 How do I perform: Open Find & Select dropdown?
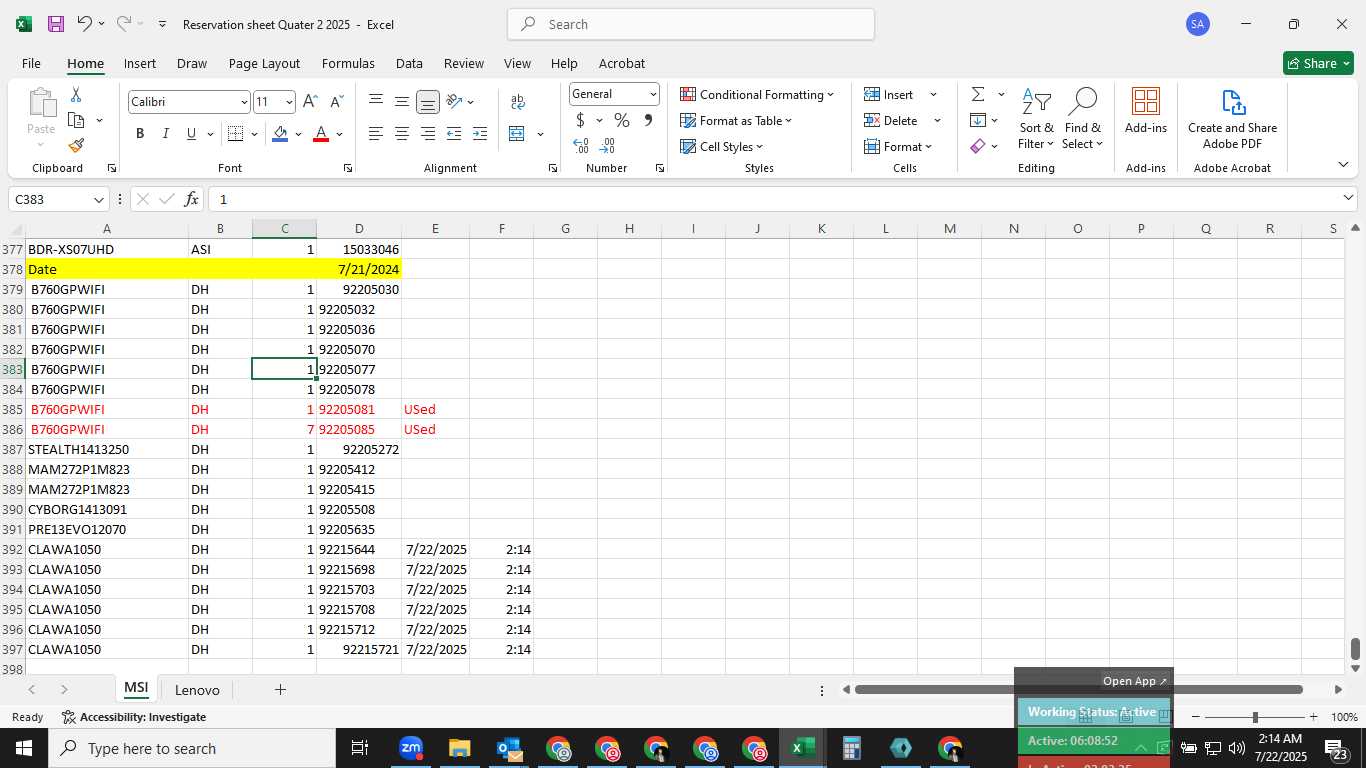[x=1082, y=118]
